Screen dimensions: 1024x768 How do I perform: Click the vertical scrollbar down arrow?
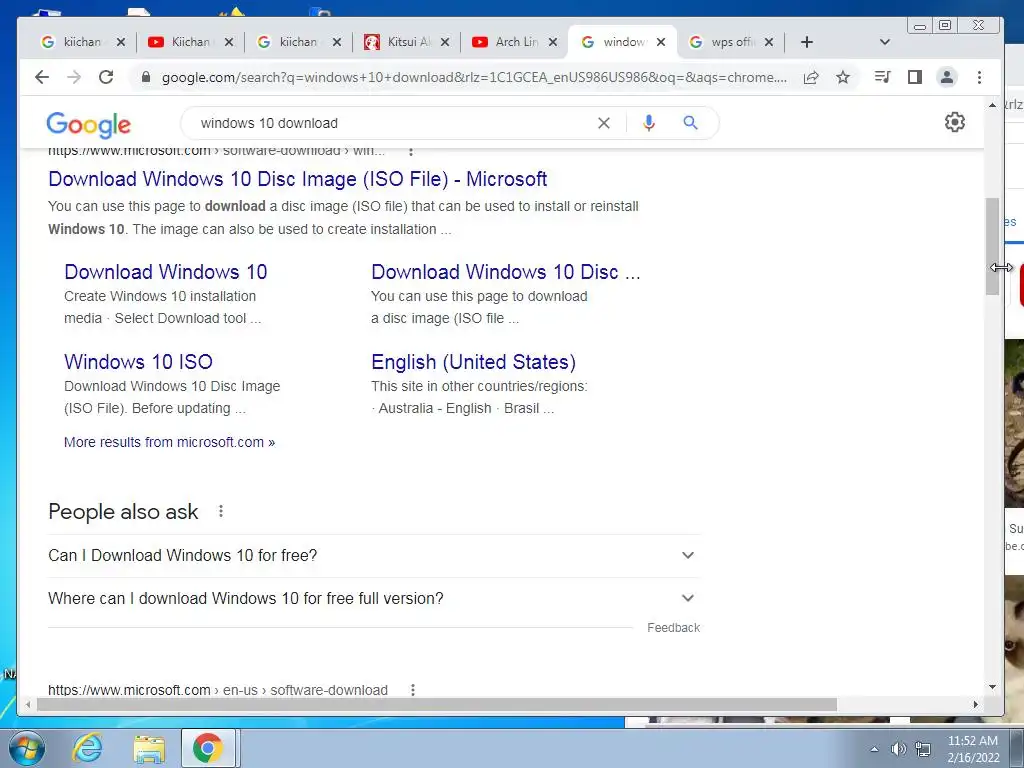click(992, 687)
